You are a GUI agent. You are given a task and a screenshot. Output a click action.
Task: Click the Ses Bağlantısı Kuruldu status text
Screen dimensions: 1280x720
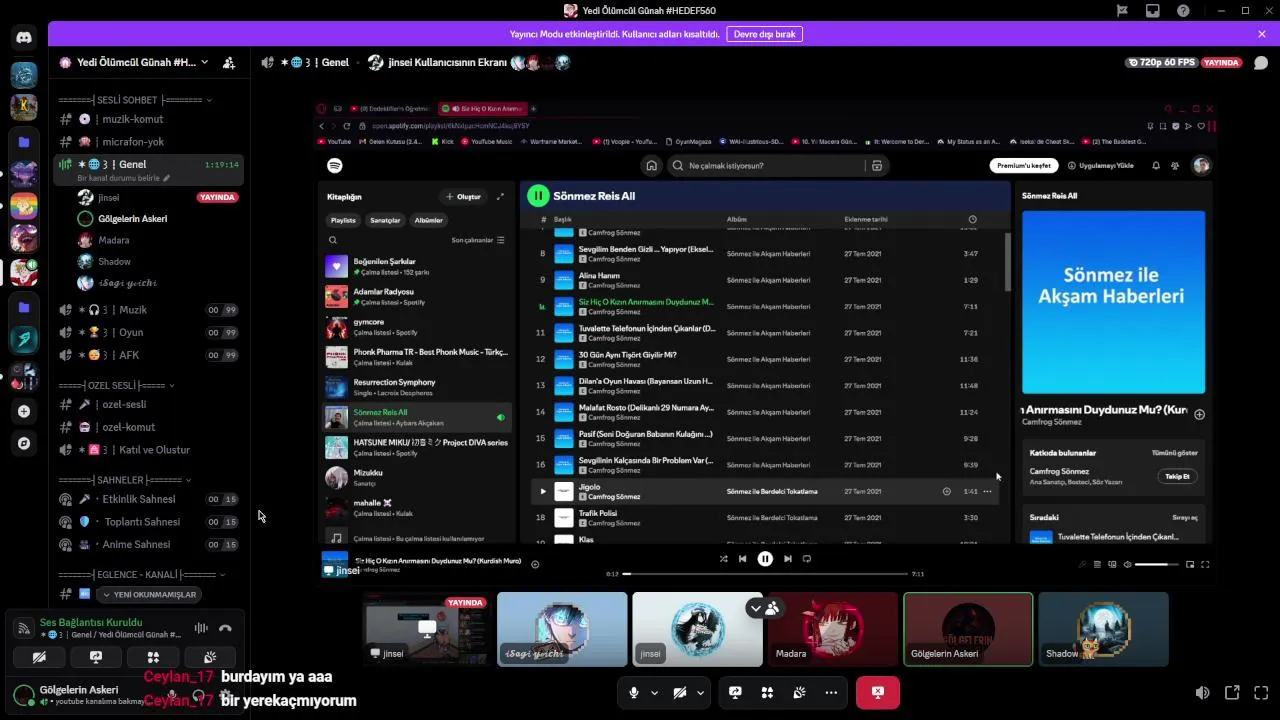click(91, 622)
